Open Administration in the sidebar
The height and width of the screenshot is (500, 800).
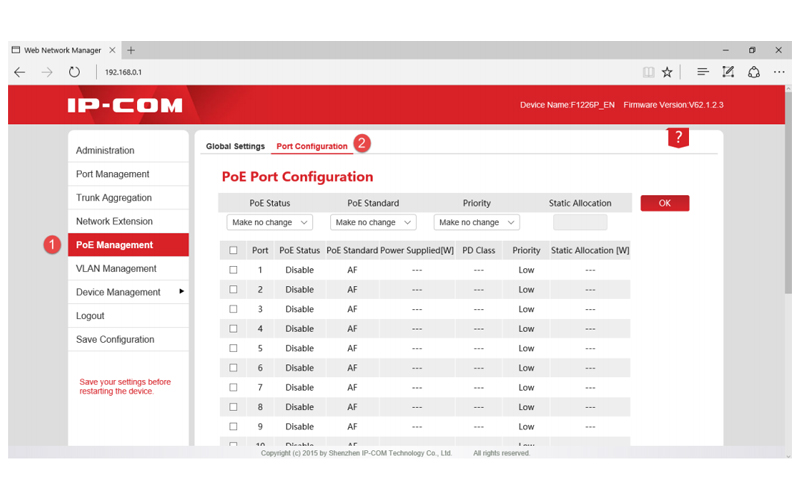(x=129, y=151)
